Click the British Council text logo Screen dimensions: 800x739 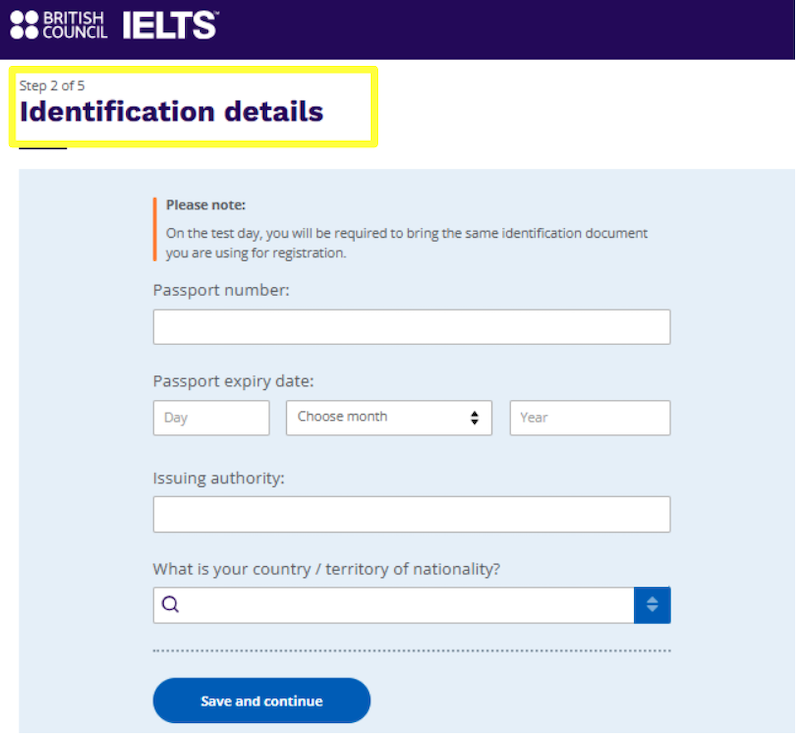coord(75,25)
